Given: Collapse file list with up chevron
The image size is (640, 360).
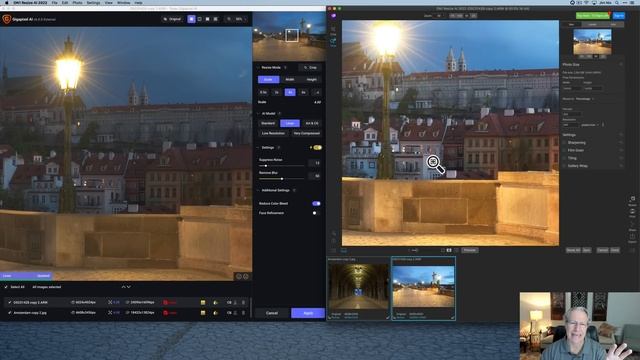Looking at the screenshot, I should (x=123, y=287).
